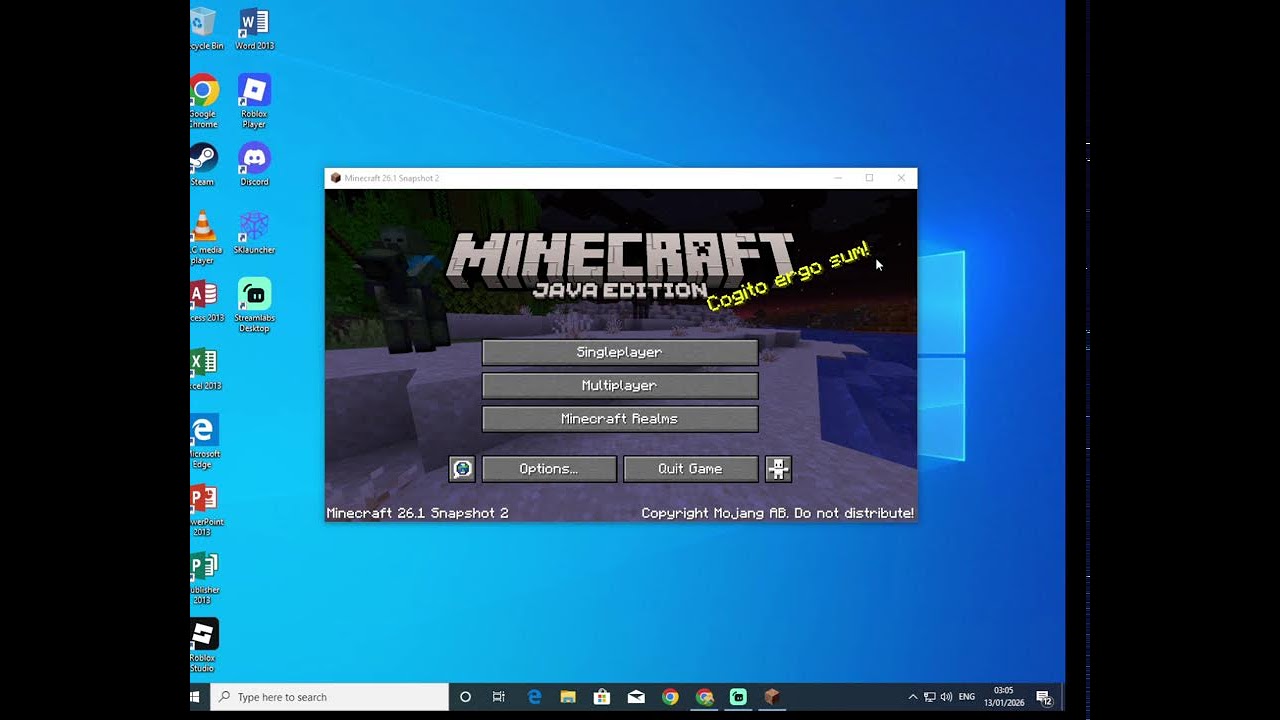Screen dimensions: 1280x720
Task: Open Roblox Studio desktop shortcut
Action: [x=203, y=645]
